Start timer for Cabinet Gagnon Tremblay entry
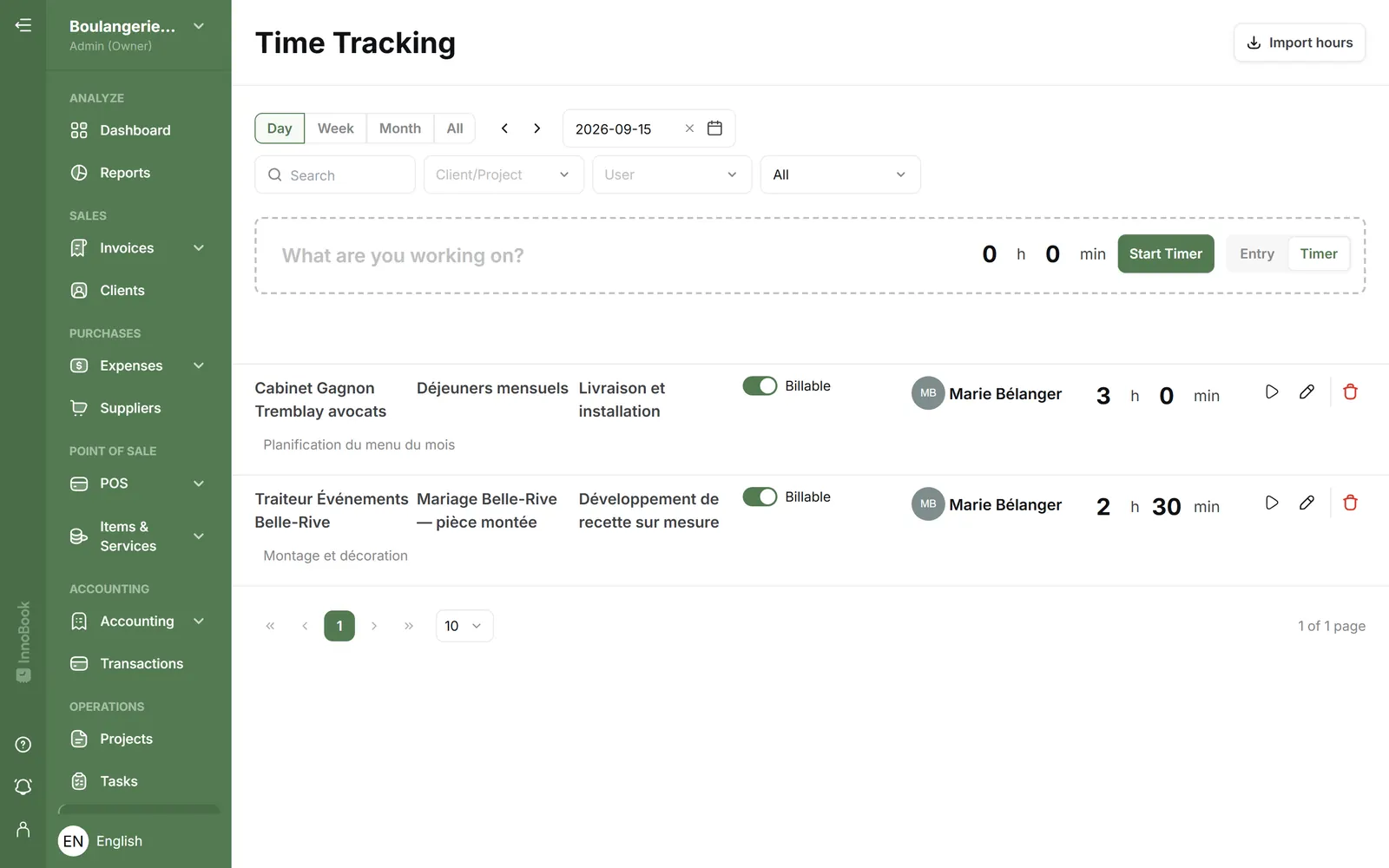1389x868 pixels. pyautogui.click(x=1272, y=392)
